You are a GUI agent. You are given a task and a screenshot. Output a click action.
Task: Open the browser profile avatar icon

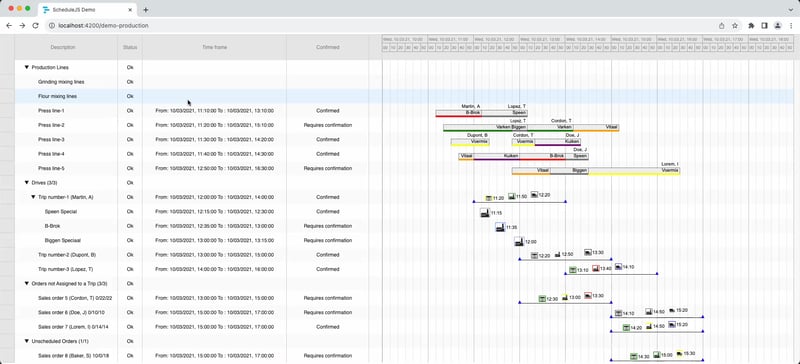(778, 26)
